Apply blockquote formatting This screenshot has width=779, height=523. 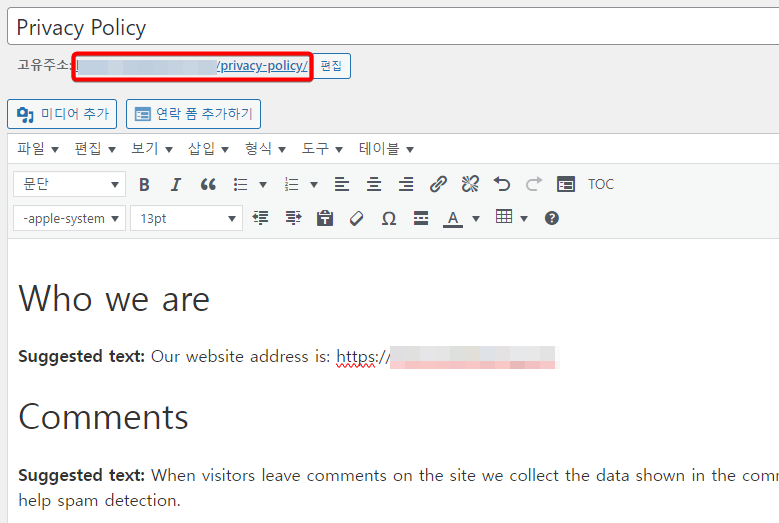coord(208,185)
